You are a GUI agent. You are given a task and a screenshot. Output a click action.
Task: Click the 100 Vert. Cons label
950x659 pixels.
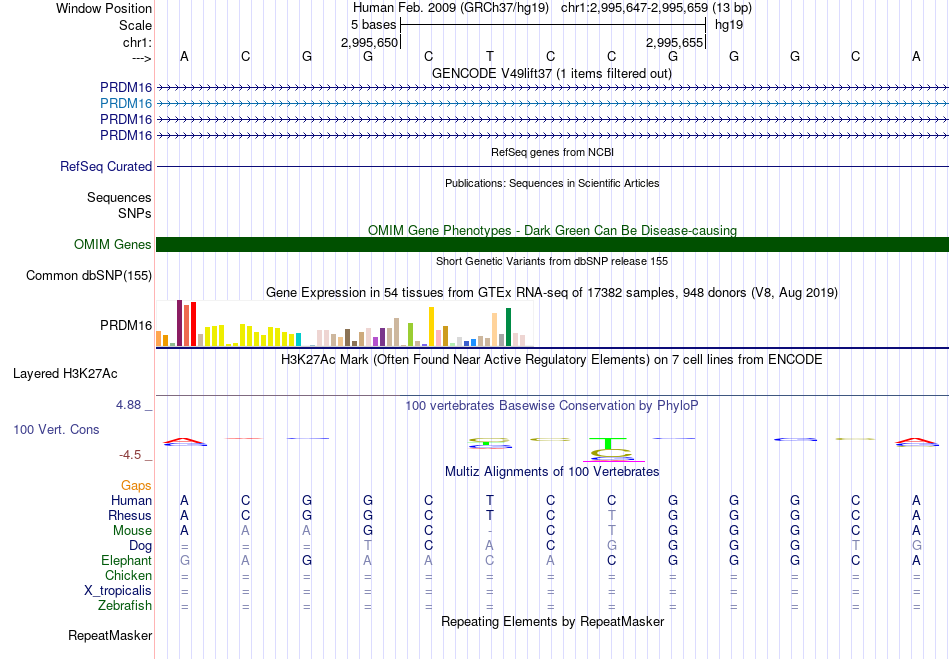point(56,429)
